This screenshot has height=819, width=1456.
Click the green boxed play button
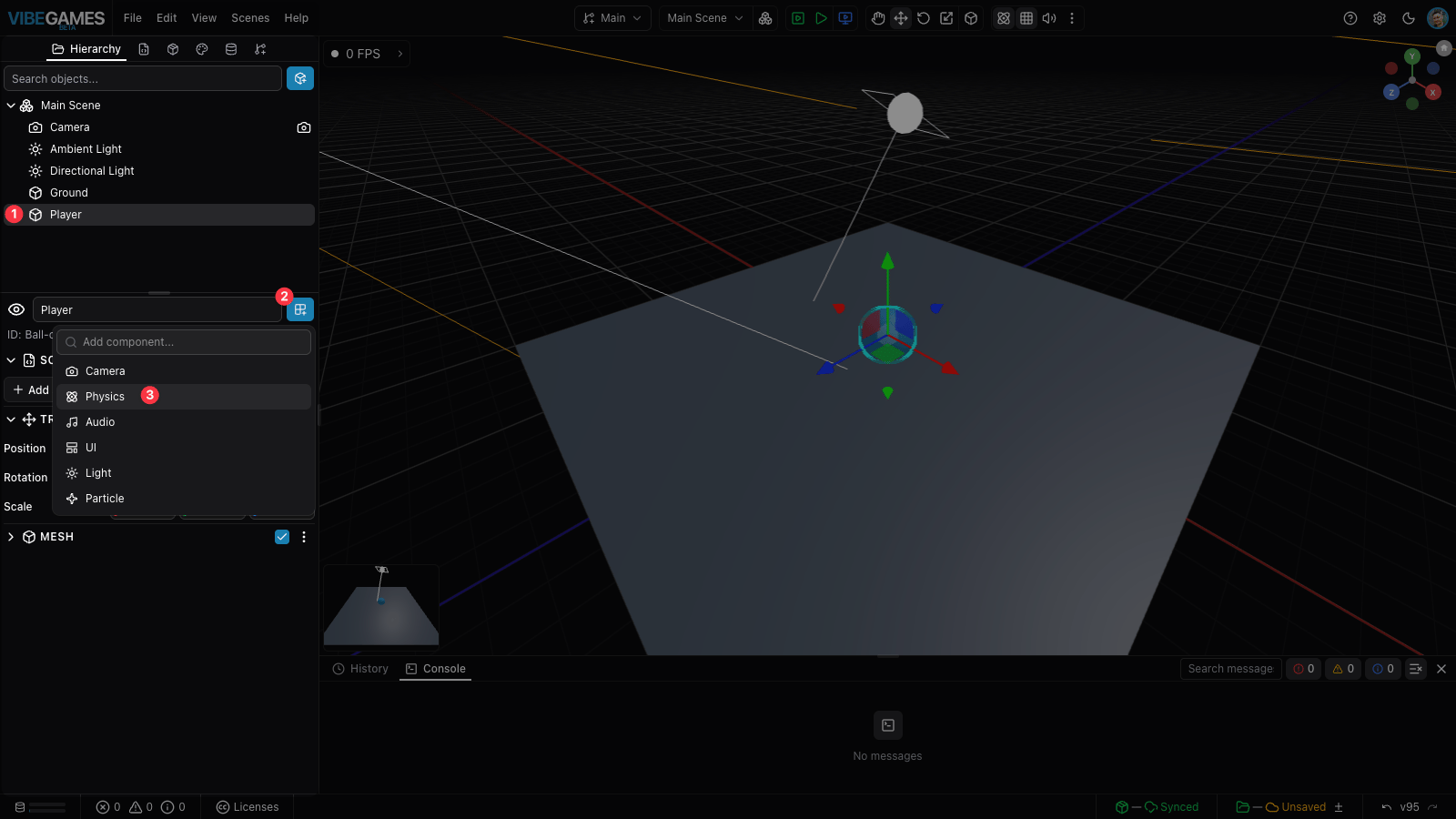click(x=798, y=18)
